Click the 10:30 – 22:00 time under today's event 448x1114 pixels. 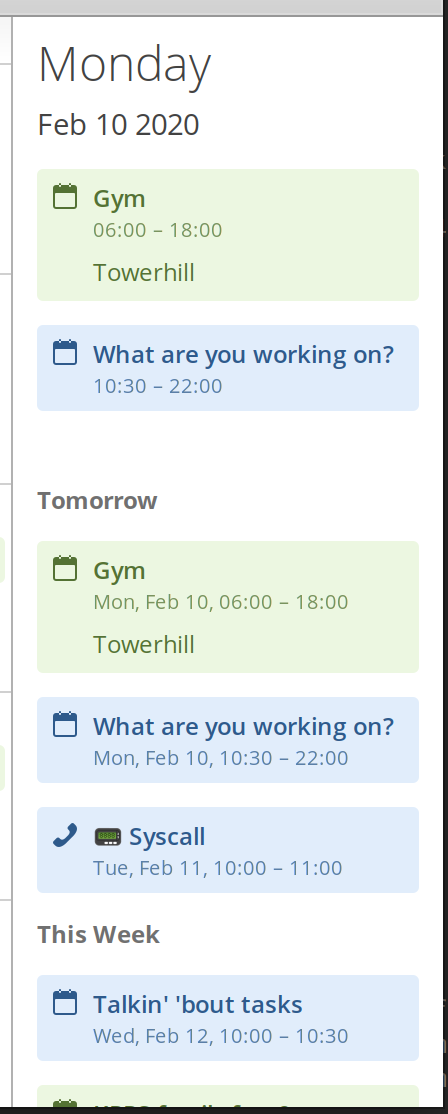158,386
